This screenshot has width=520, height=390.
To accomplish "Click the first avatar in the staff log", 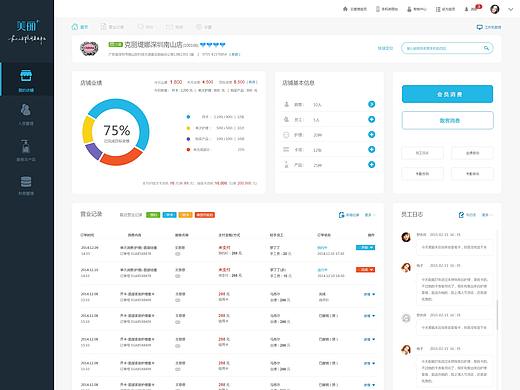I will tap(406, 237).
